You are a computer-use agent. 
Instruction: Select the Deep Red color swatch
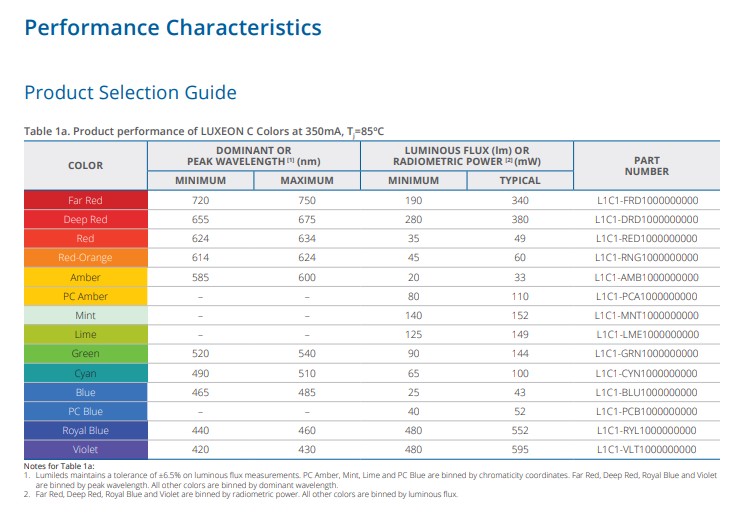[85, 220]
